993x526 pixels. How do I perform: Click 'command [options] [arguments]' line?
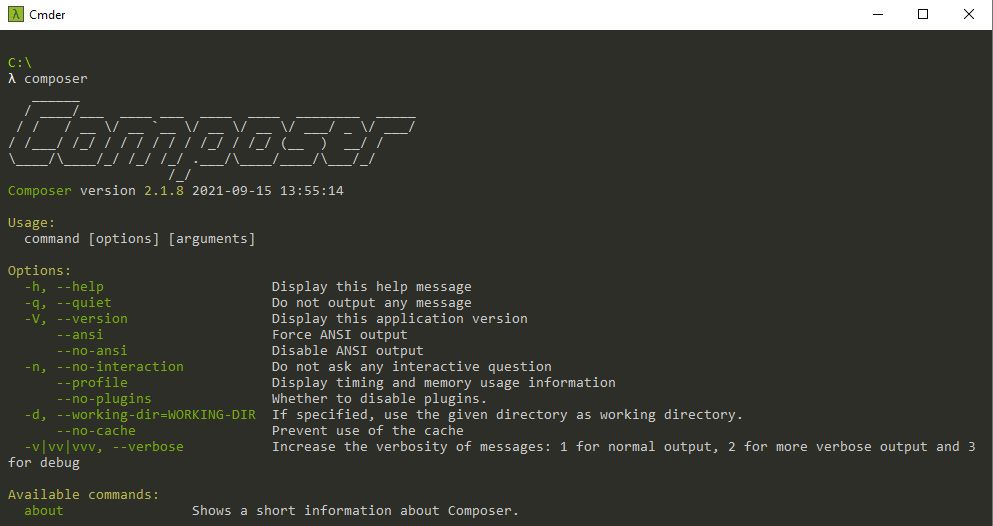point(139,239)
